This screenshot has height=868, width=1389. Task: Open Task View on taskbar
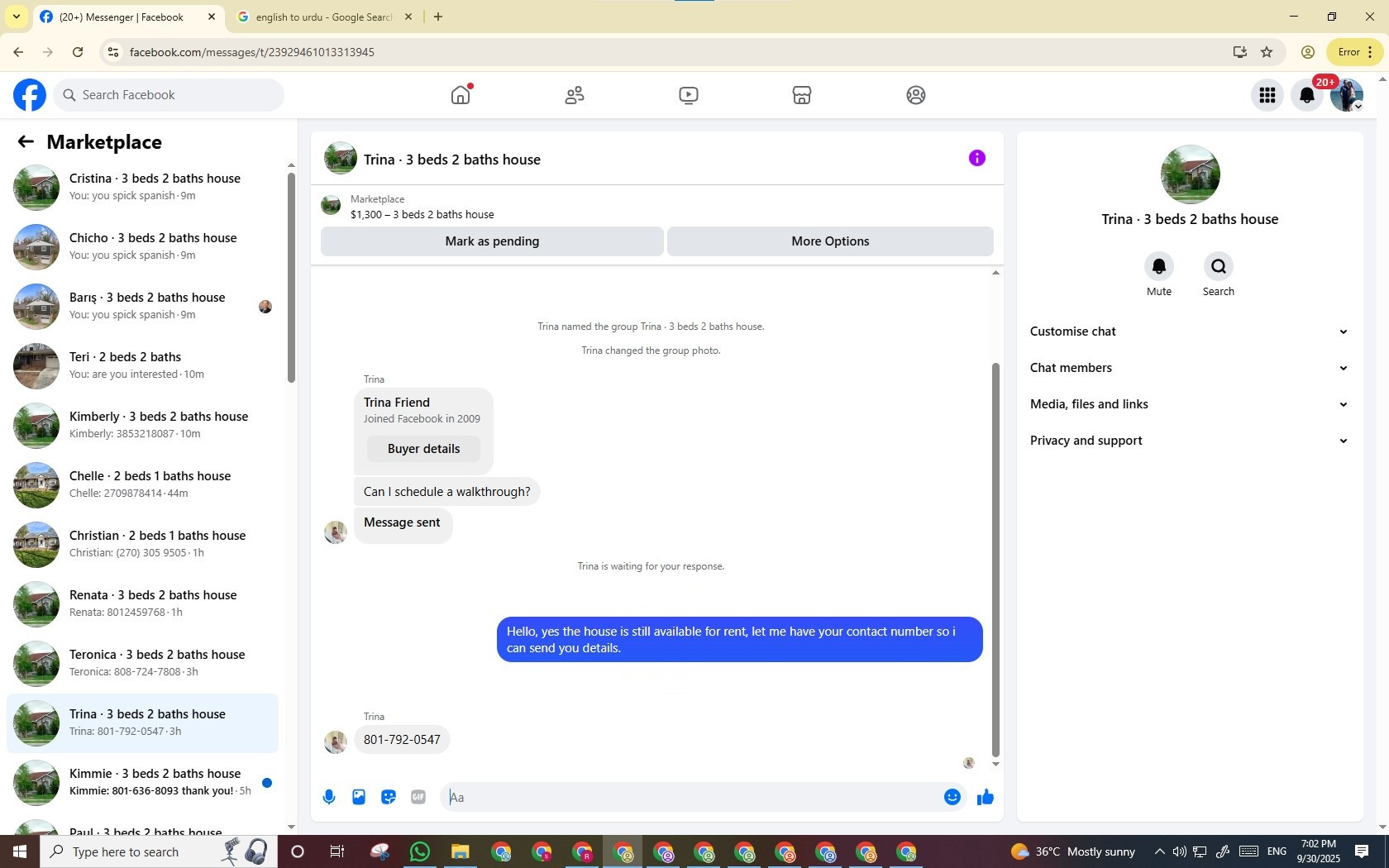337,851
